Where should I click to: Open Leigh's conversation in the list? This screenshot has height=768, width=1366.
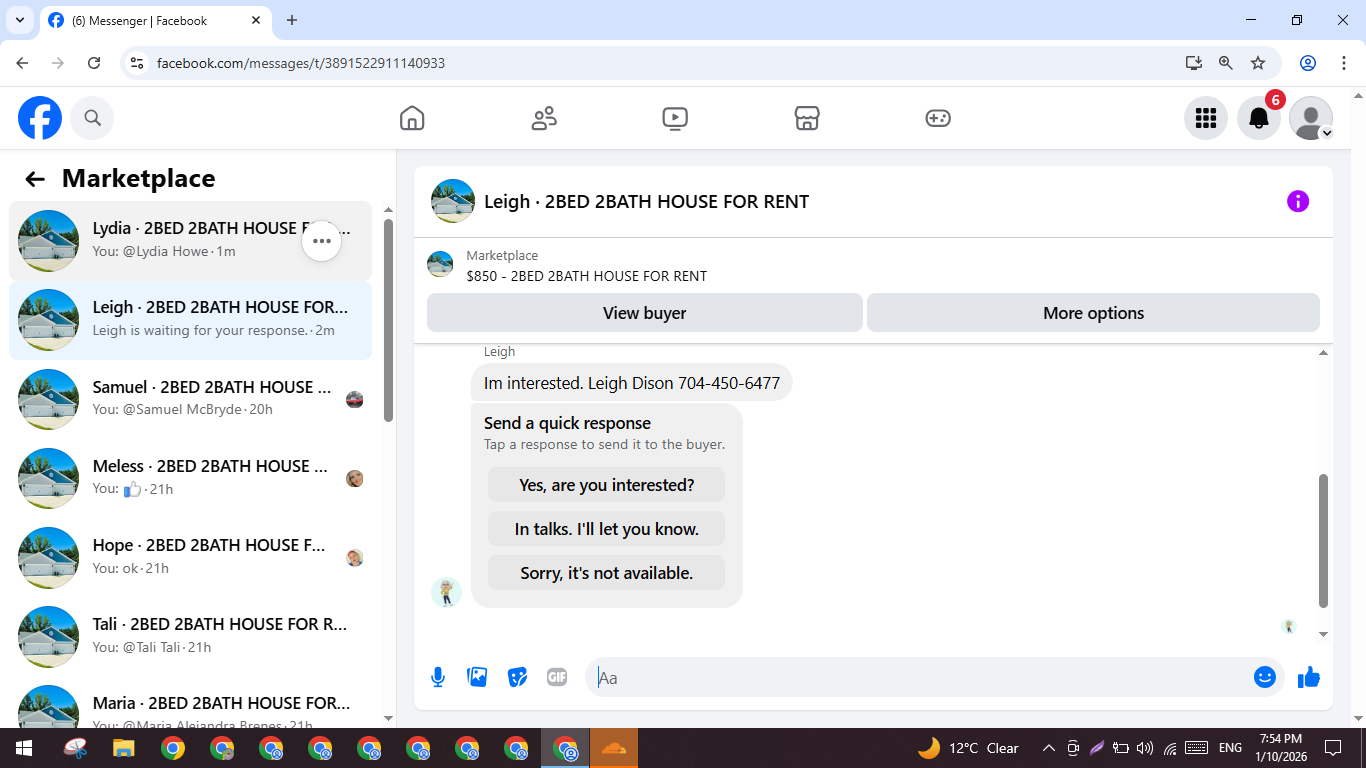(x=190, y=320)
